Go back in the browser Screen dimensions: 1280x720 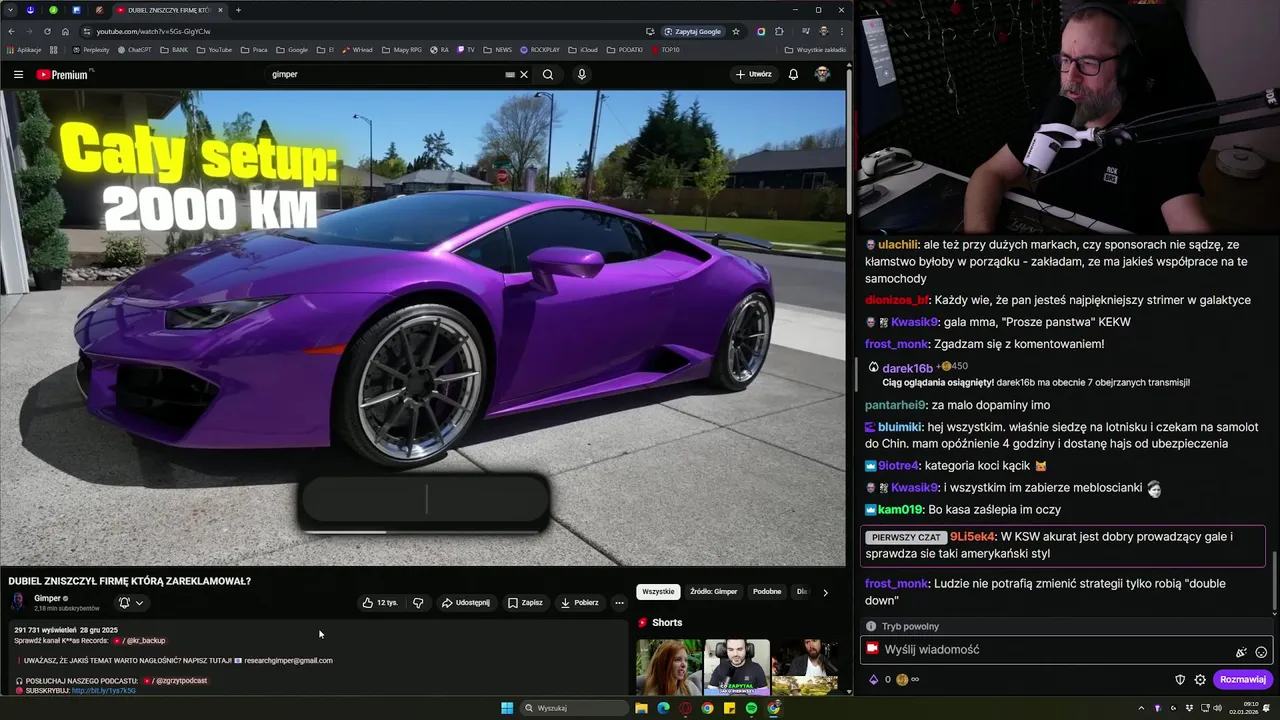coord(11,31)
